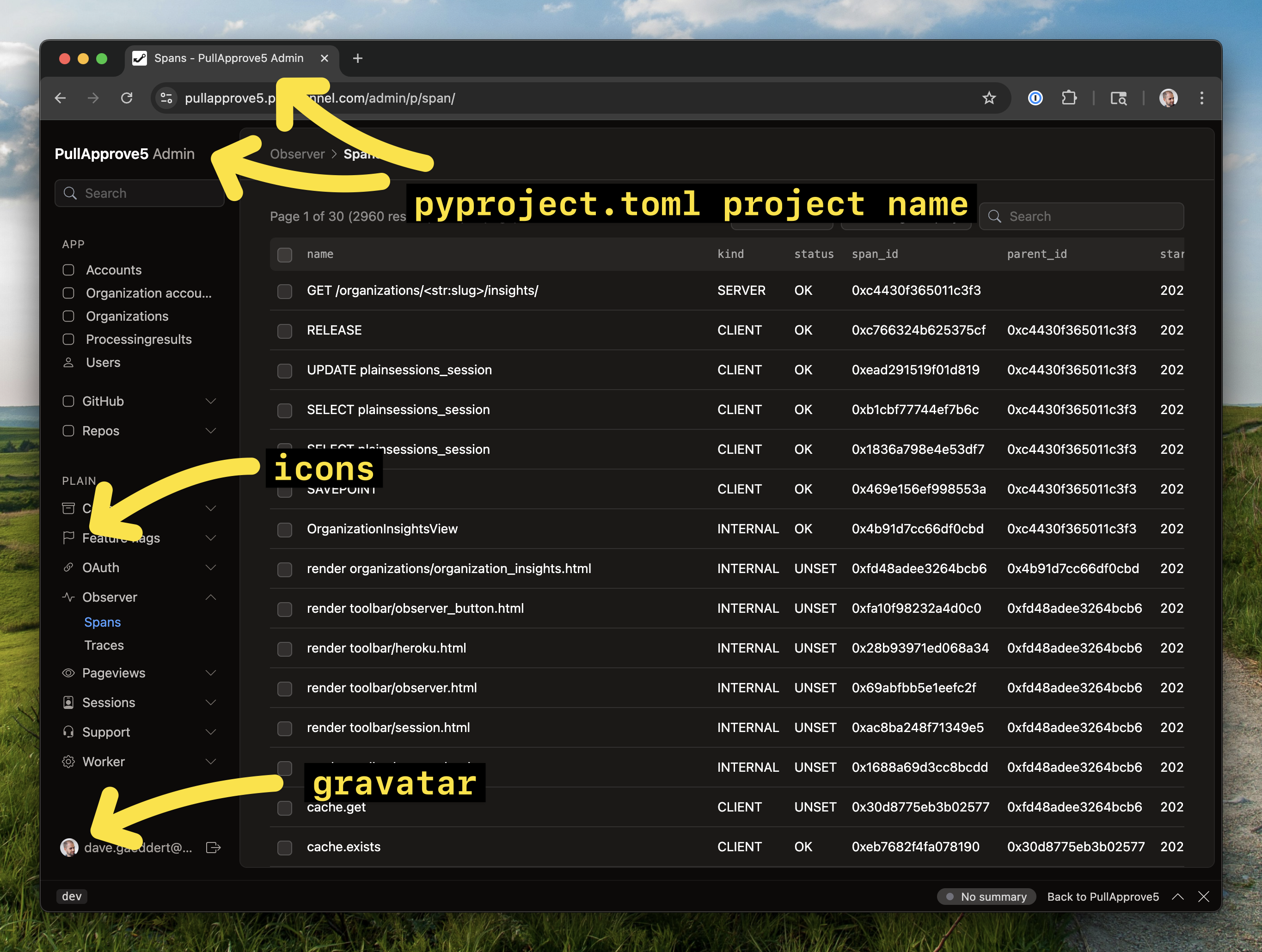
Task: Expand the Support section chevron
Action: tap(210, 732)
